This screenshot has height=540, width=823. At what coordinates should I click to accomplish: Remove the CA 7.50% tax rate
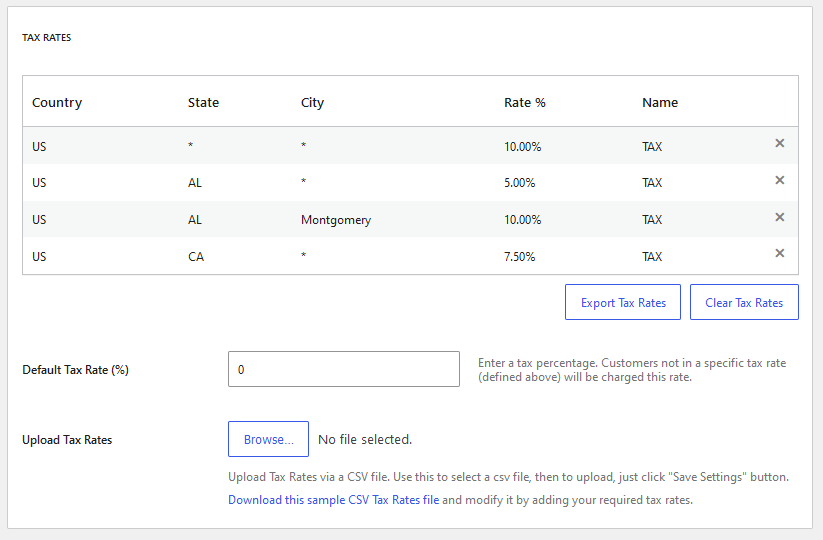pos(779,253)
